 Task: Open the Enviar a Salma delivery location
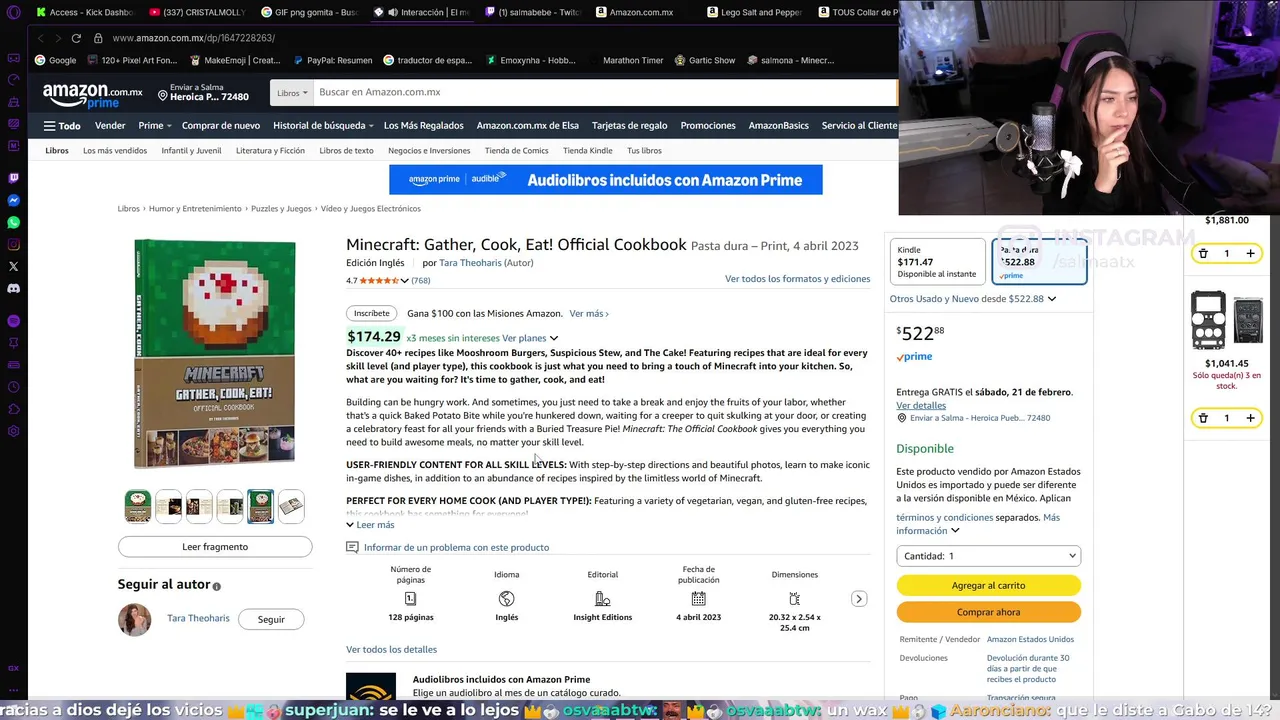coord(204,93)
